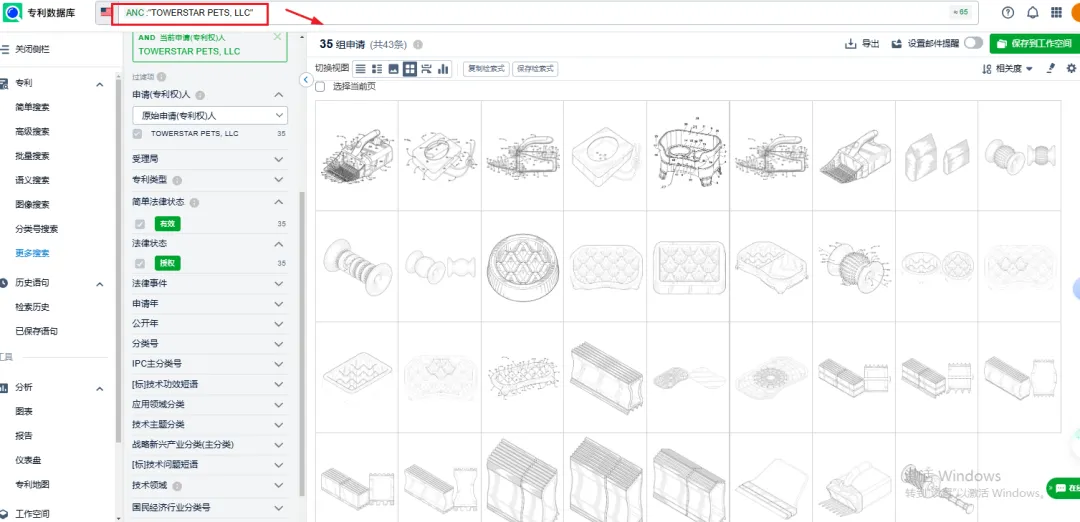Switch to side-by-side compare view icon
Screen dimensions: 1080x522
pos(426,69)
